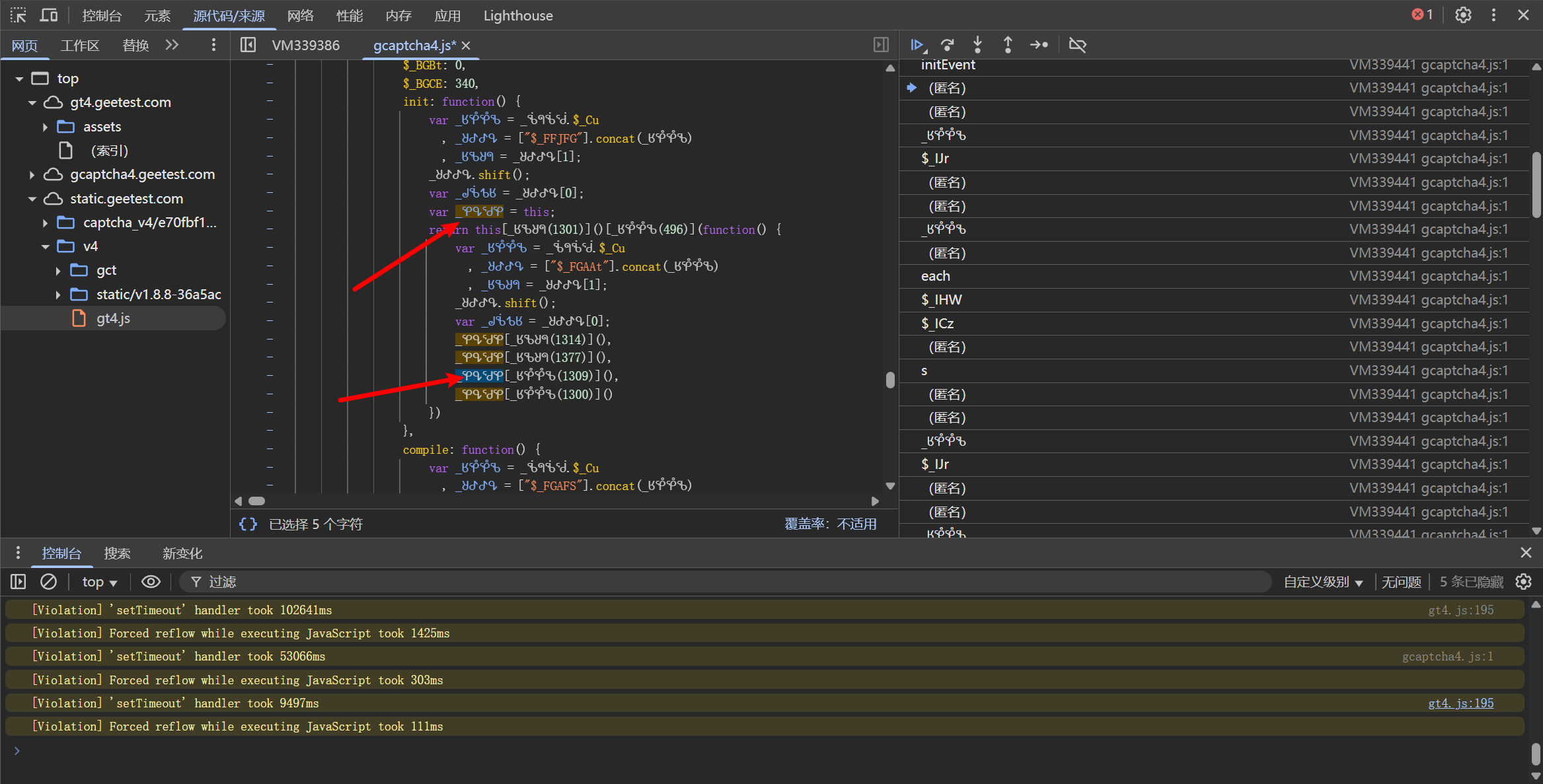This screenshot has height=784, width=1543.
Task: Open the Lighthouse tab
Action: (518, 15)
